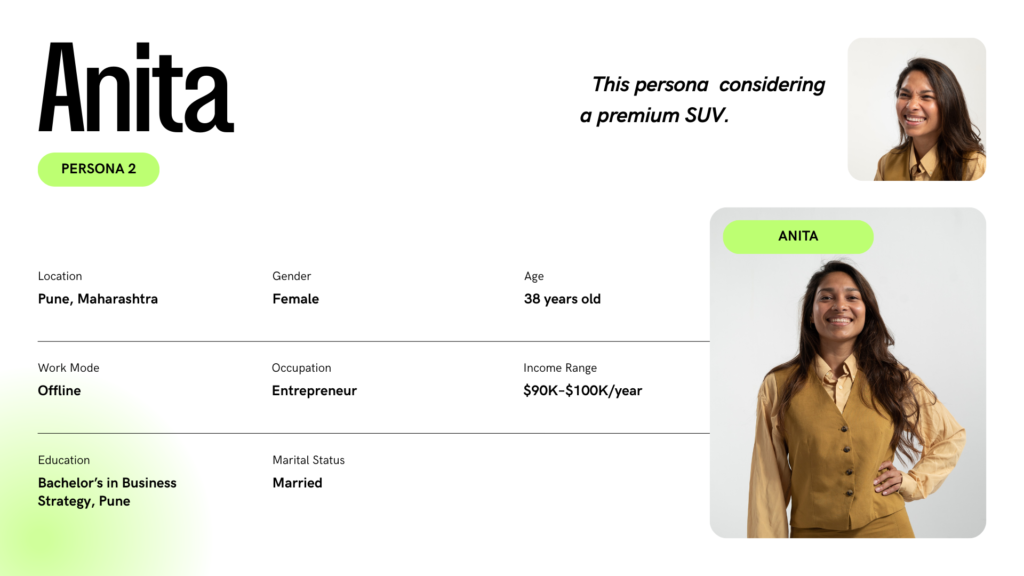
Task: Select the $90K-$100K/year income value
Action: [582, 391]
